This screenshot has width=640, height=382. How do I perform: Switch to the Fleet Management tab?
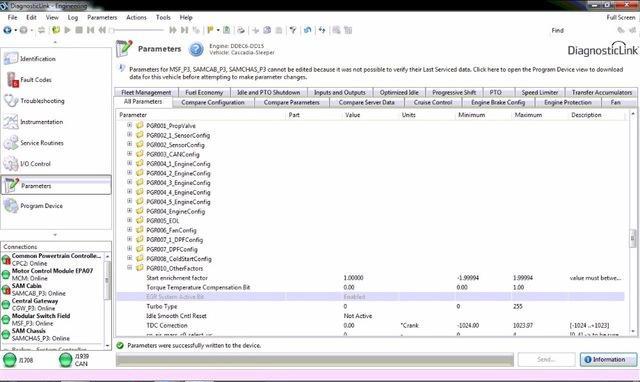(x=146, y=92)
